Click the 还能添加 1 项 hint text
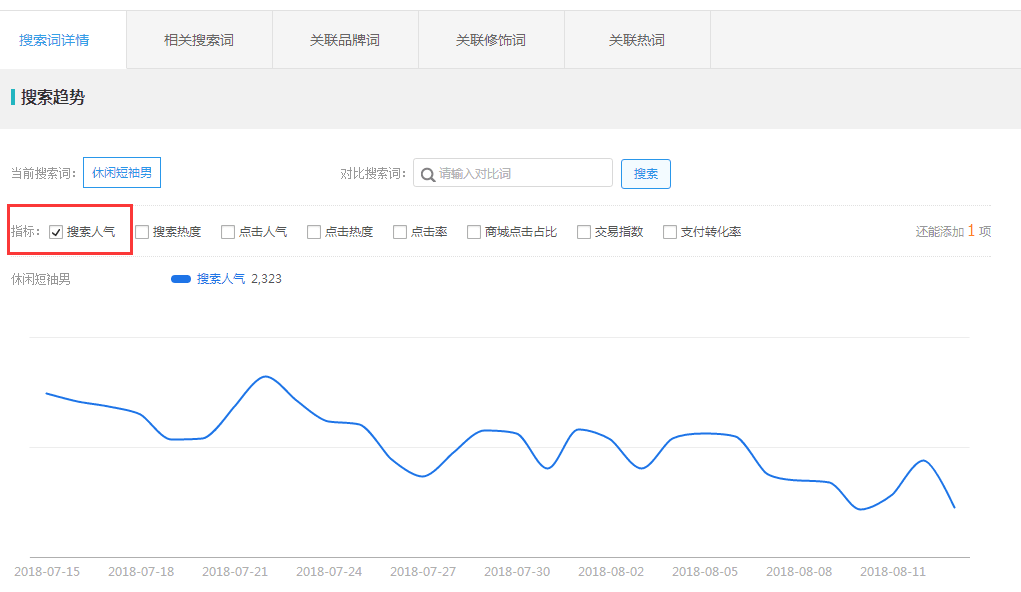 tap(951, 231)
